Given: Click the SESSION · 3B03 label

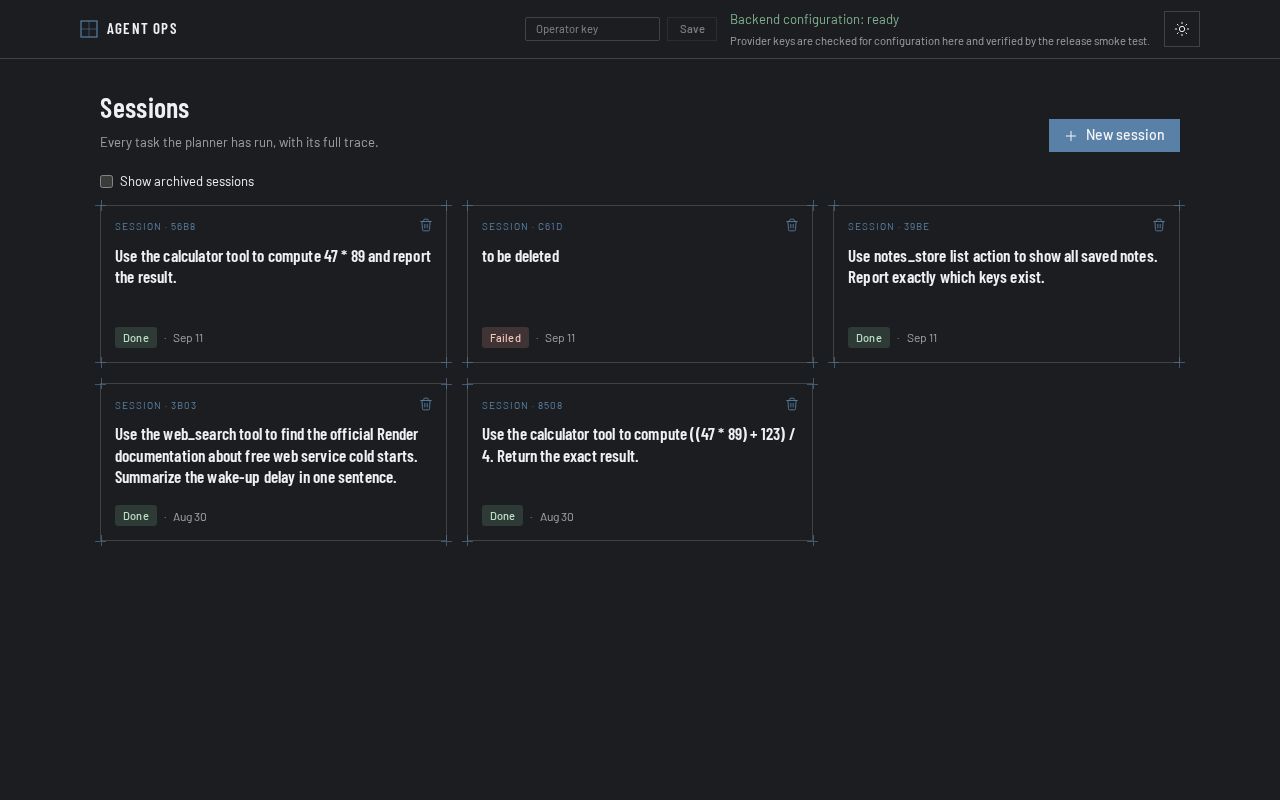Looking at the screenshot, I should click(x=156, y=406).
